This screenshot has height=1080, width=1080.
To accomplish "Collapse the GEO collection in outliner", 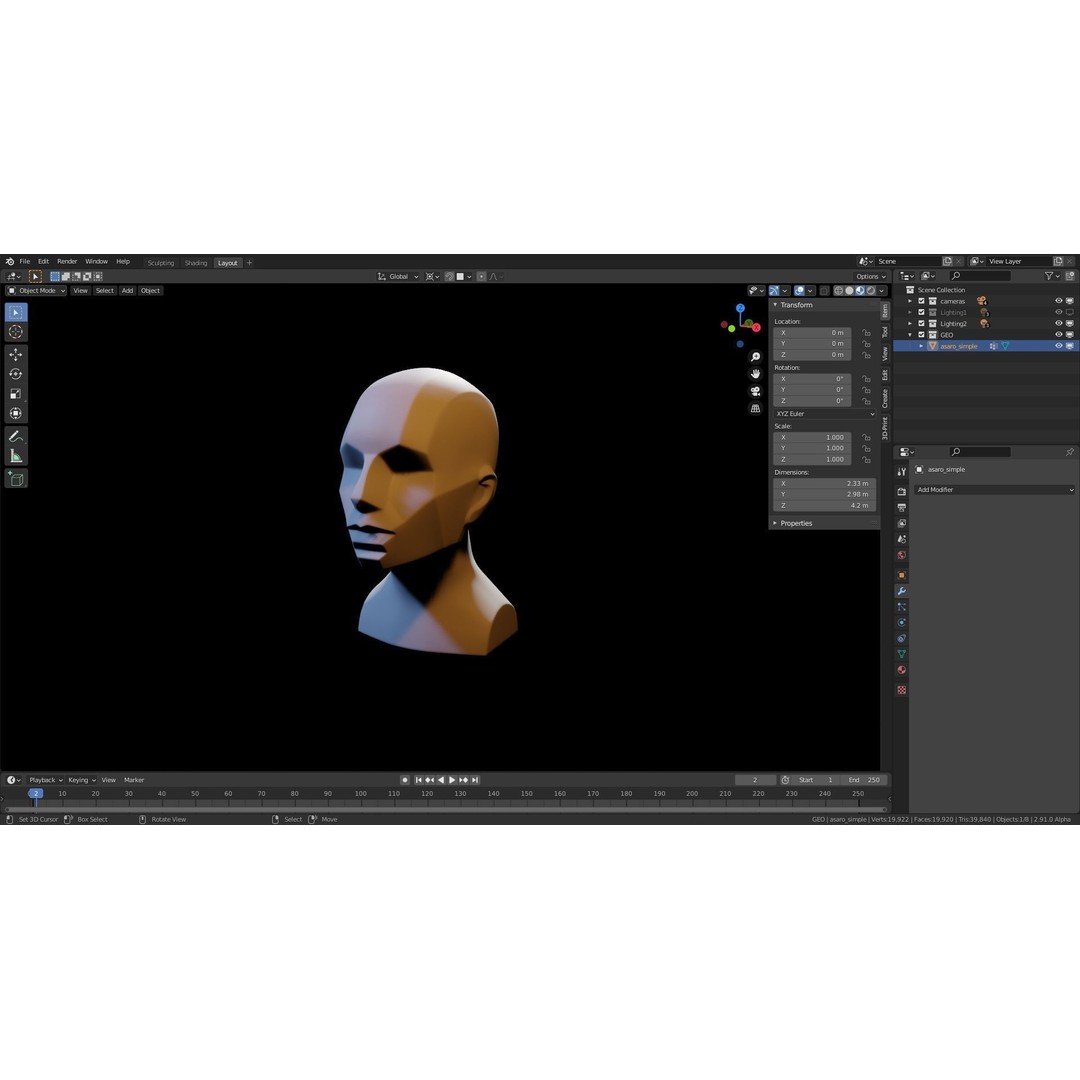I will point(910,335).
